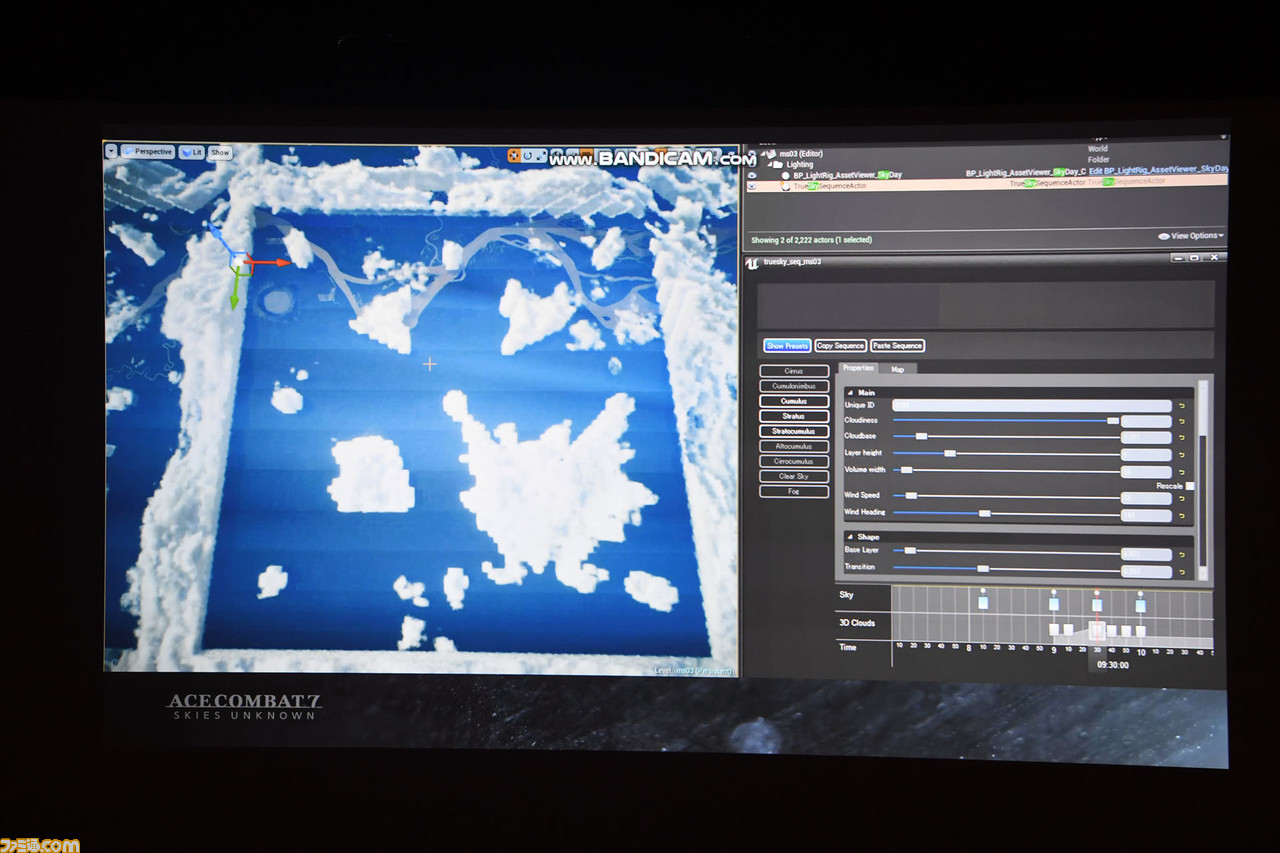This screenshot has height=853, width=1280.
Task: Reset Wind Heading with yellow arrow icon
Action: [1181, 516]
